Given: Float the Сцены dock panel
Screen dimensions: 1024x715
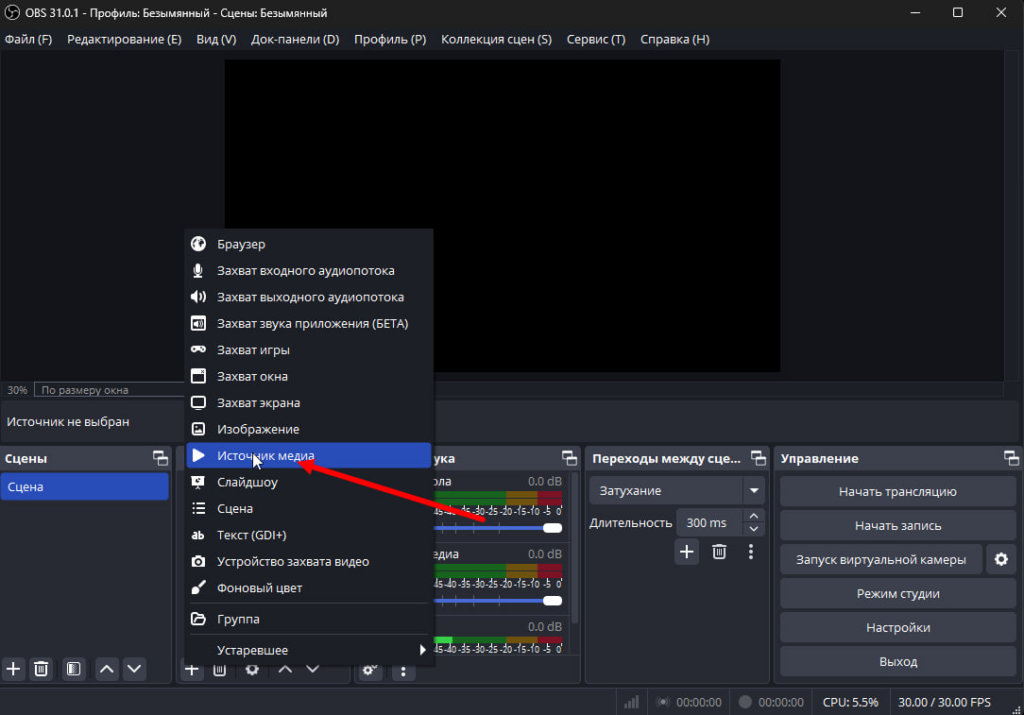Looking at the screenshot, I should point(160,458).
